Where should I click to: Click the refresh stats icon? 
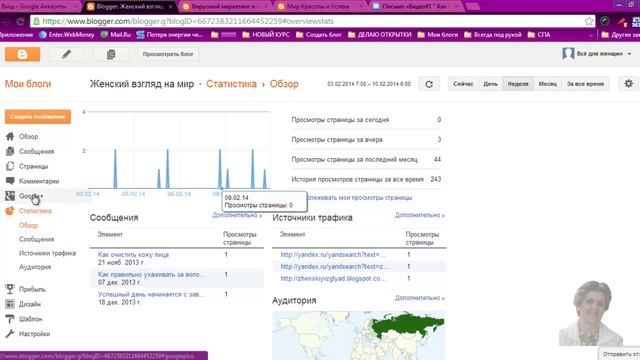(429, 84)
